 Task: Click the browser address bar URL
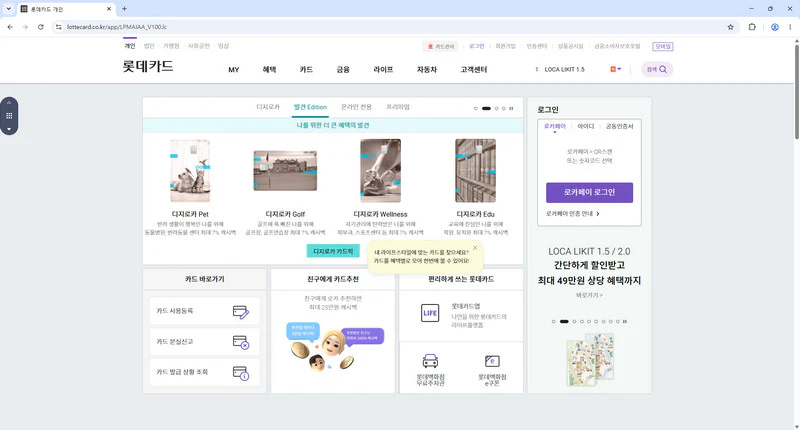(x=117, y=27)
